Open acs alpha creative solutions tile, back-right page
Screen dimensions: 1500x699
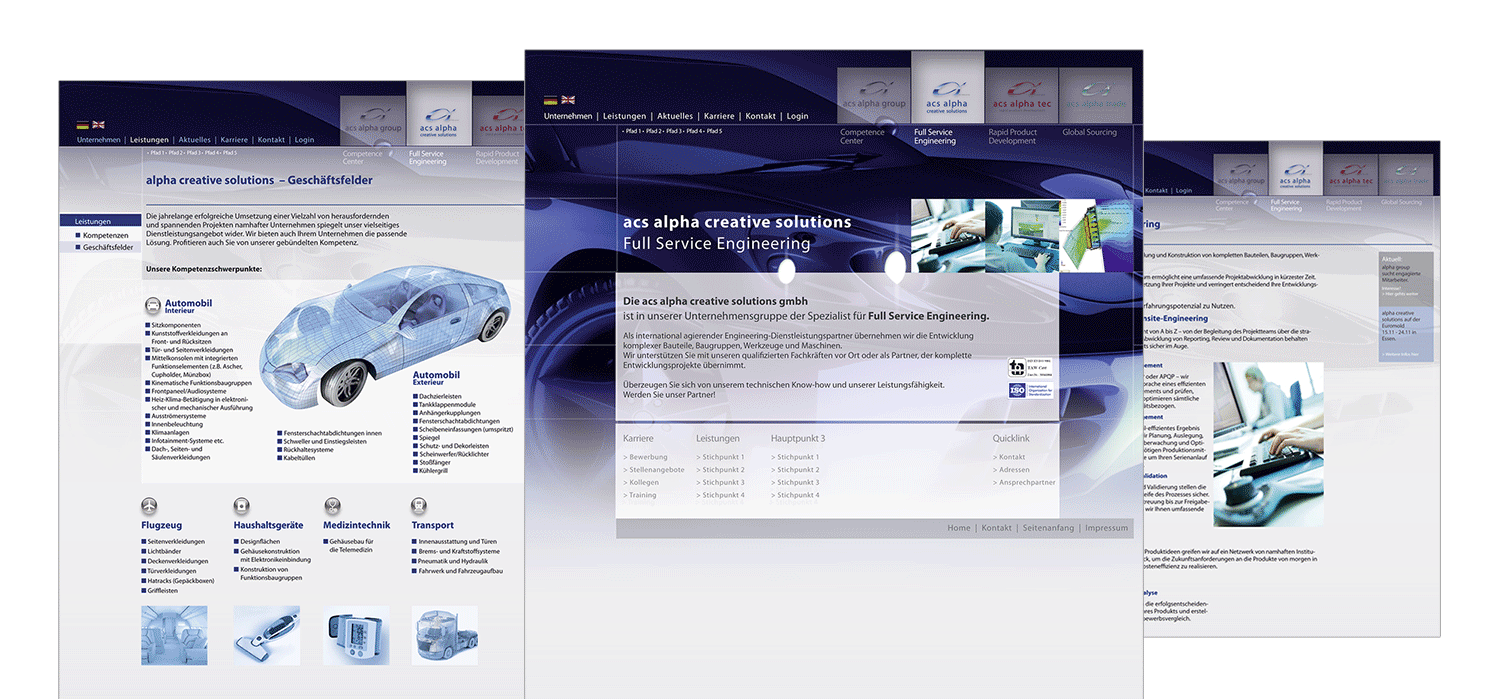(1296, 170)
